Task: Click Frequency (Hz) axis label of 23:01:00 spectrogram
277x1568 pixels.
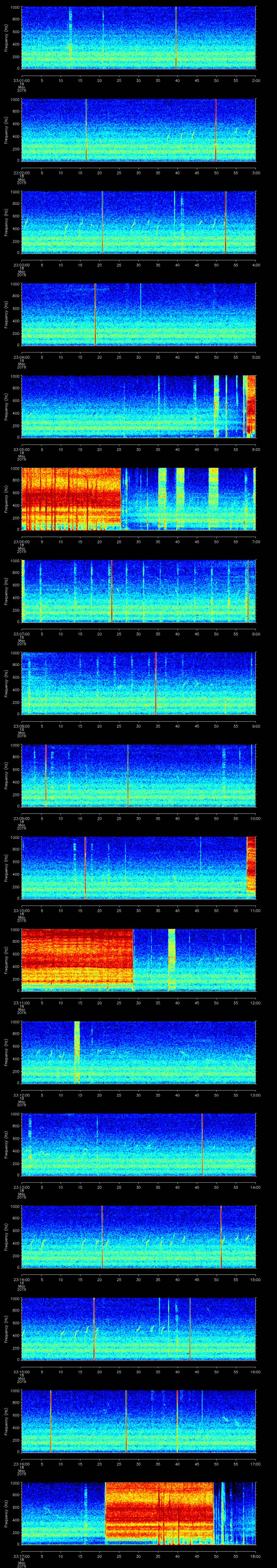Action: click(6, 38)
